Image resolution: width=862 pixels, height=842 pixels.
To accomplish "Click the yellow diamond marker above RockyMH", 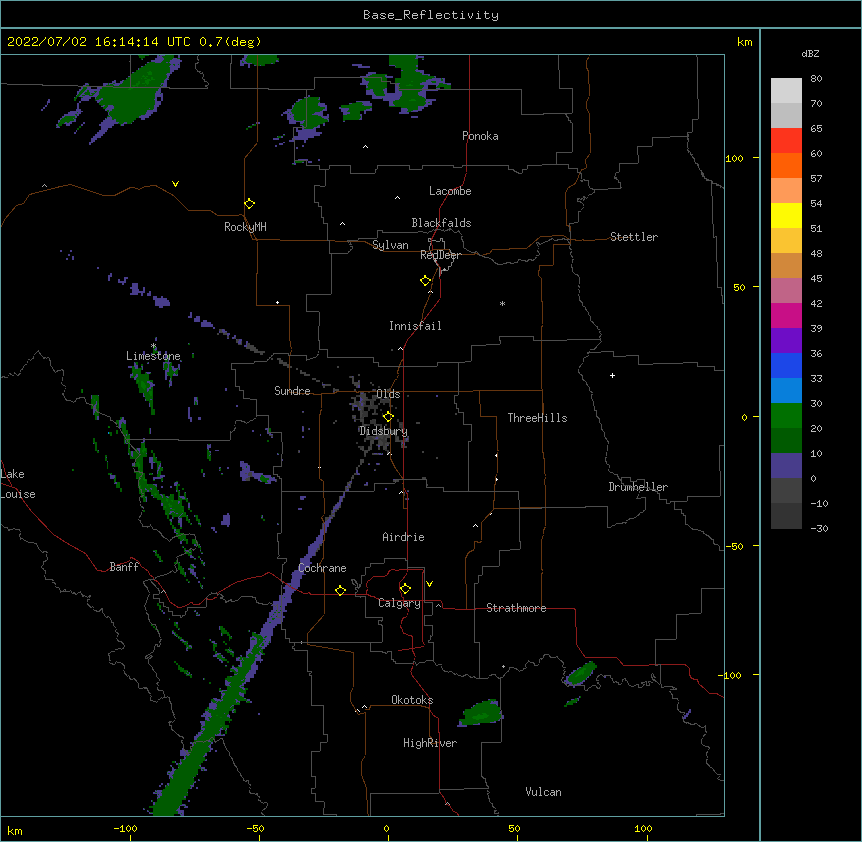I will 249,204.
